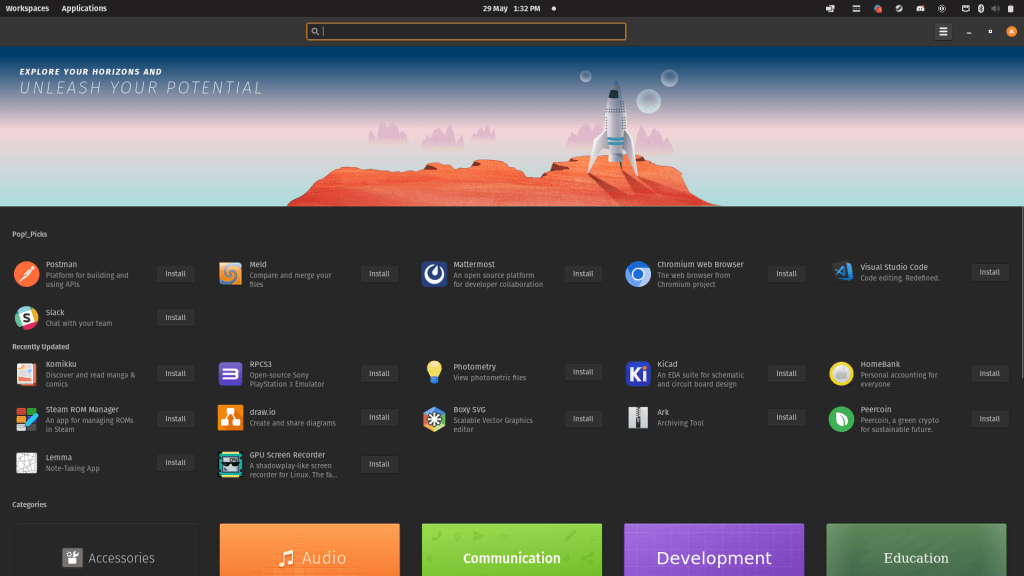
Task: Install GPU Screen Recorder
Action: point(379,464)
